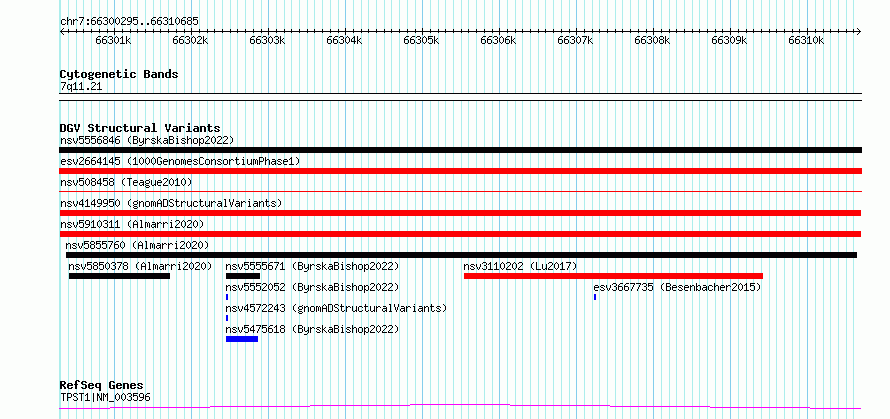Click the nsv5910311 (Almarri2020) label

click(x=132, y=224)
